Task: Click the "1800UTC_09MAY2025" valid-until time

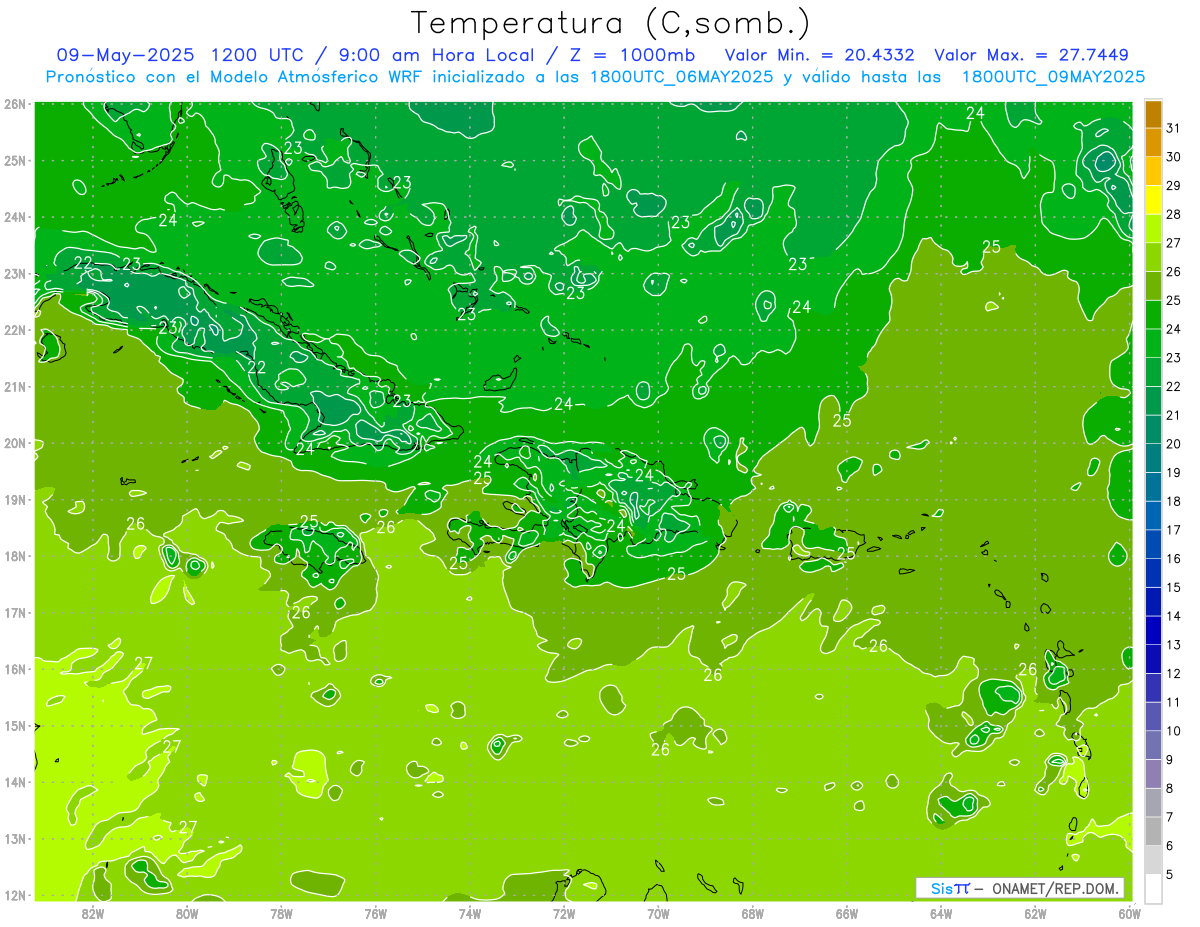Action: point(1053,76)
